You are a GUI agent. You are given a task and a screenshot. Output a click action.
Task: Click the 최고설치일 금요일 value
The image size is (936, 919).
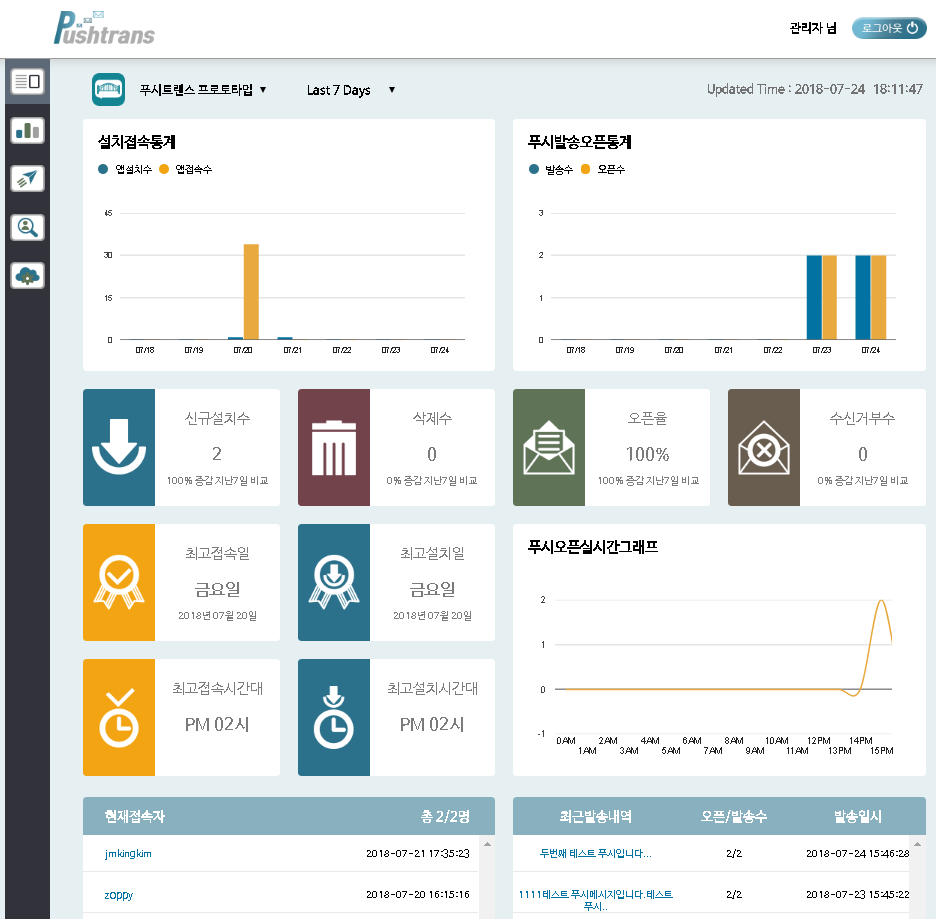tap(432, 590)
